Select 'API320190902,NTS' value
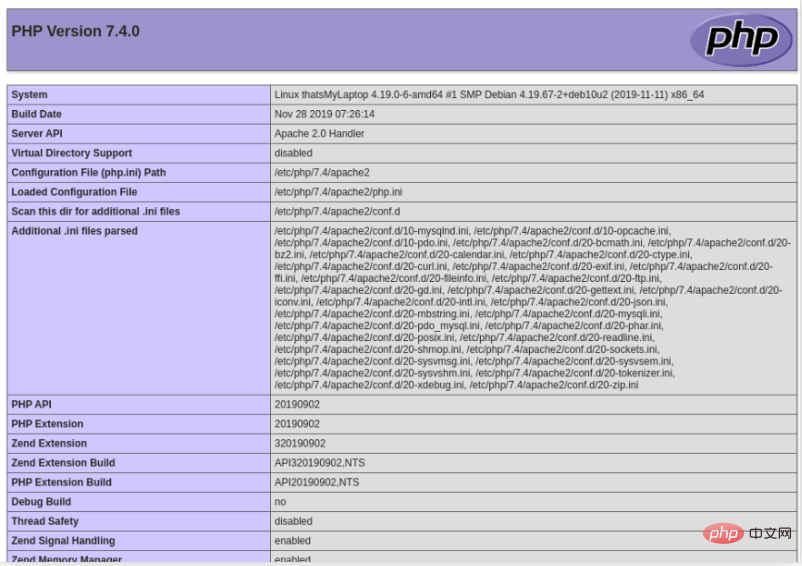 pos(320,463)
